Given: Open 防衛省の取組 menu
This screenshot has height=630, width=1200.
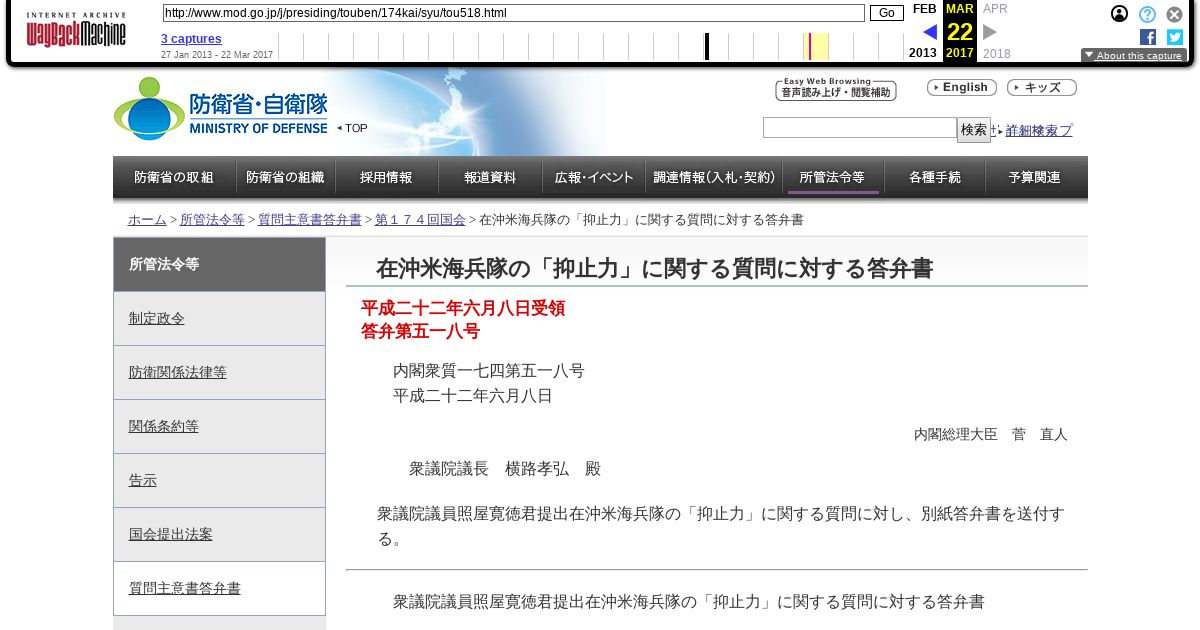Looking at the screenshot, I should (174, 177).
